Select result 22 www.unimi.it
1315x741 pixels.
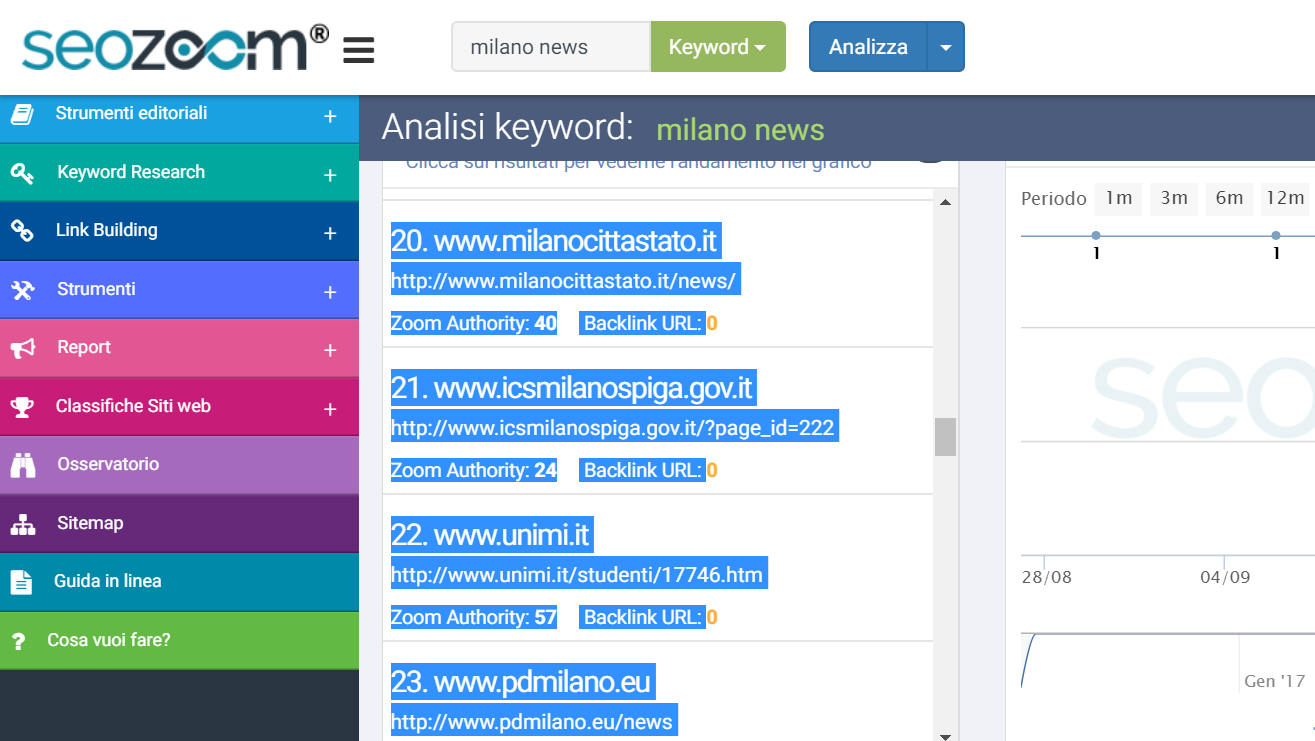click(x=491, y=535)
